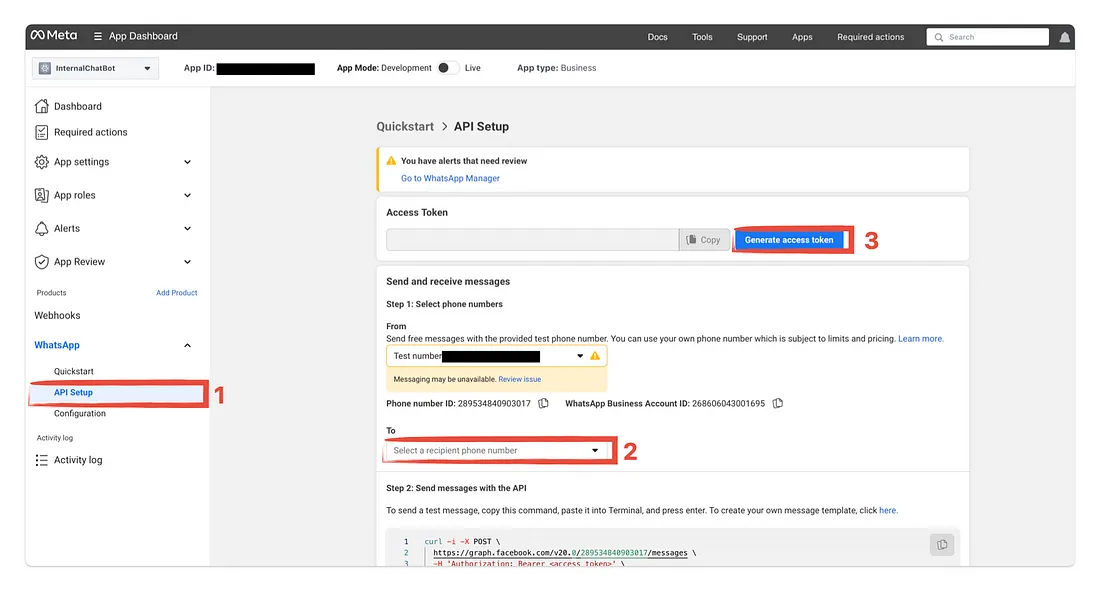
Task: Copy the Phone number ID
Action: pyautogui.click(x=543, y=404)
